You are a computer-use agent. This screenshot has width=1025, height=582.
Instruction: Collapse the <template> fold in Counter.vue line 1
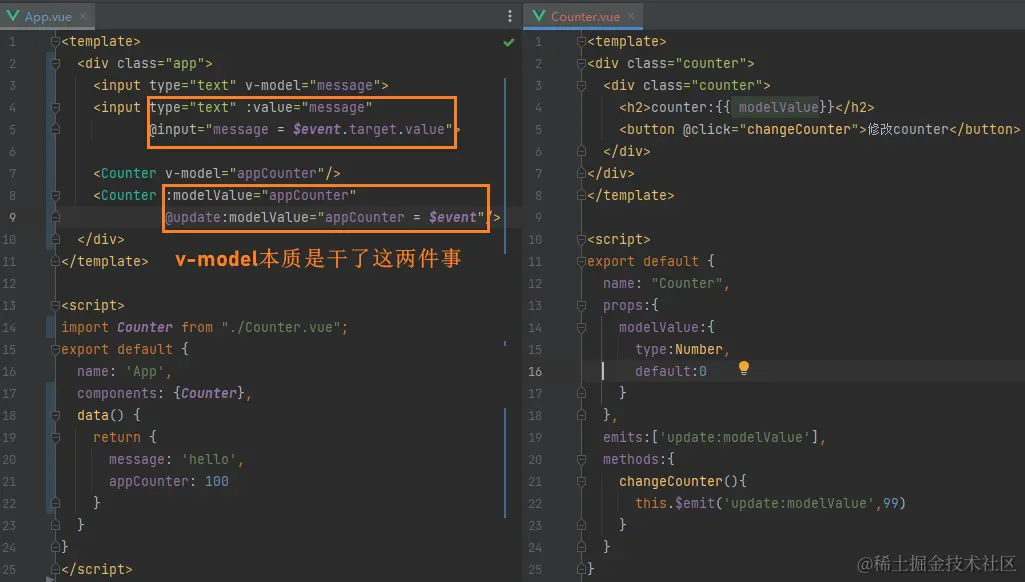point(581,42)
